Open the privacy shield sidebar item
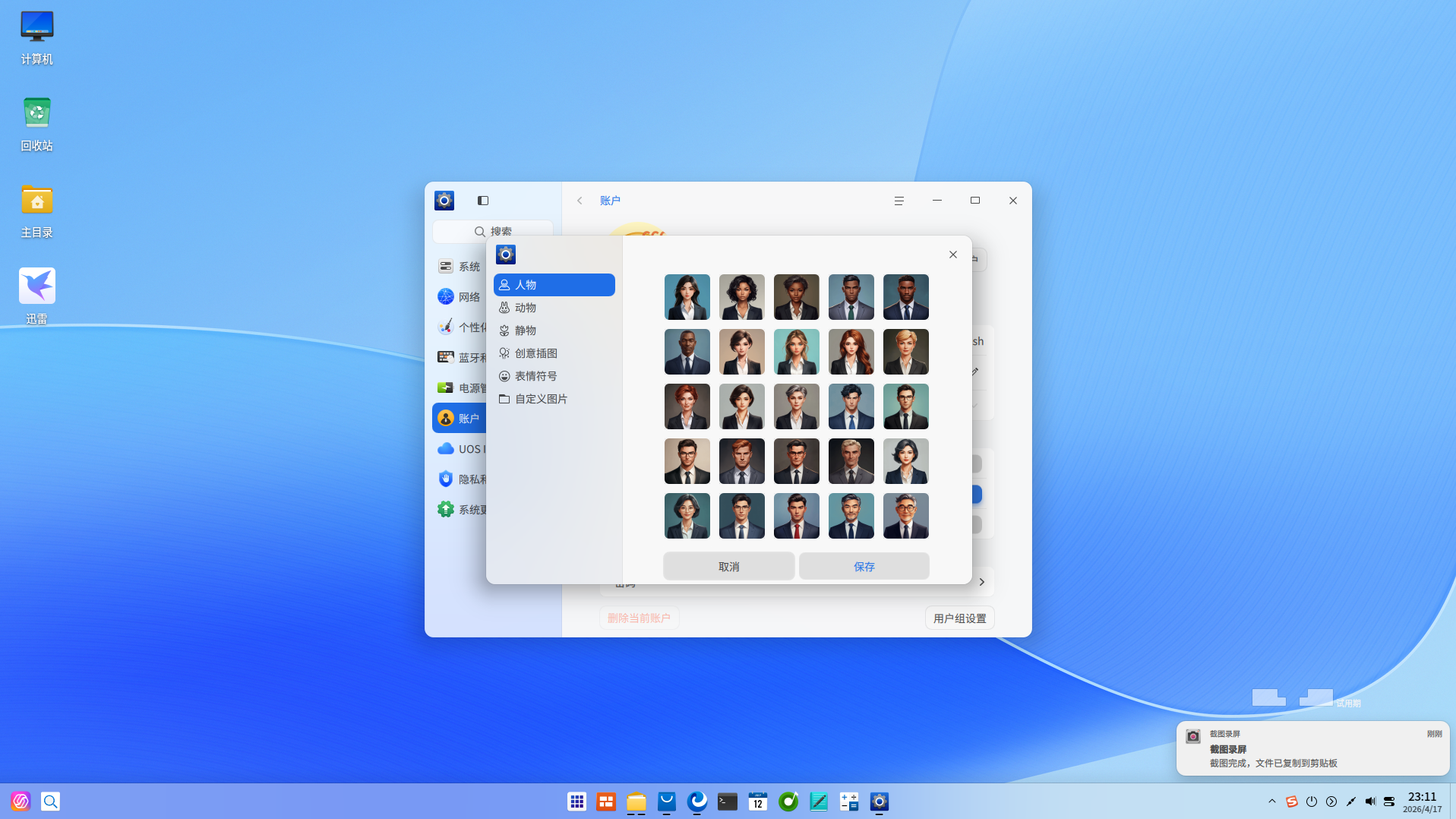This screenshot has height=819, width=1456. (x=460, y=479)
